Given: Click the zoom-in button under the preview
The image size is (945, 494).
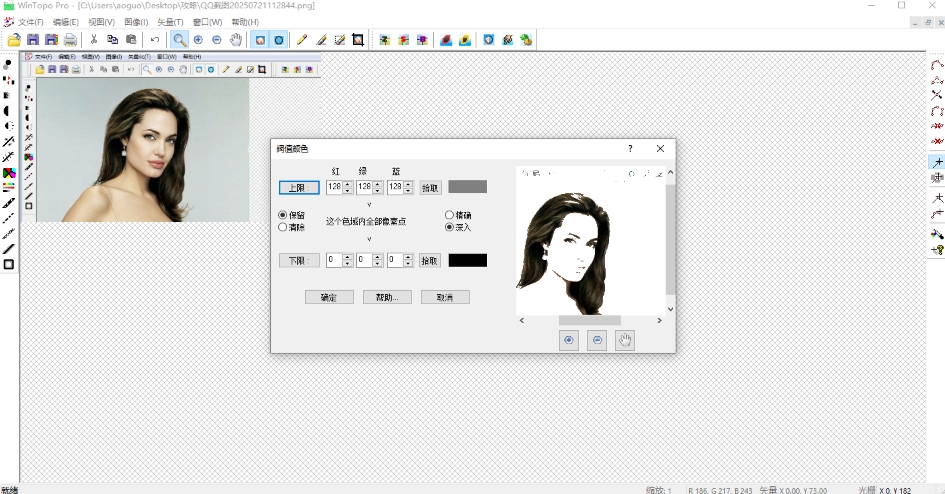Looking at the screenshot, I should pyautogui.click(x=569, y=340).
